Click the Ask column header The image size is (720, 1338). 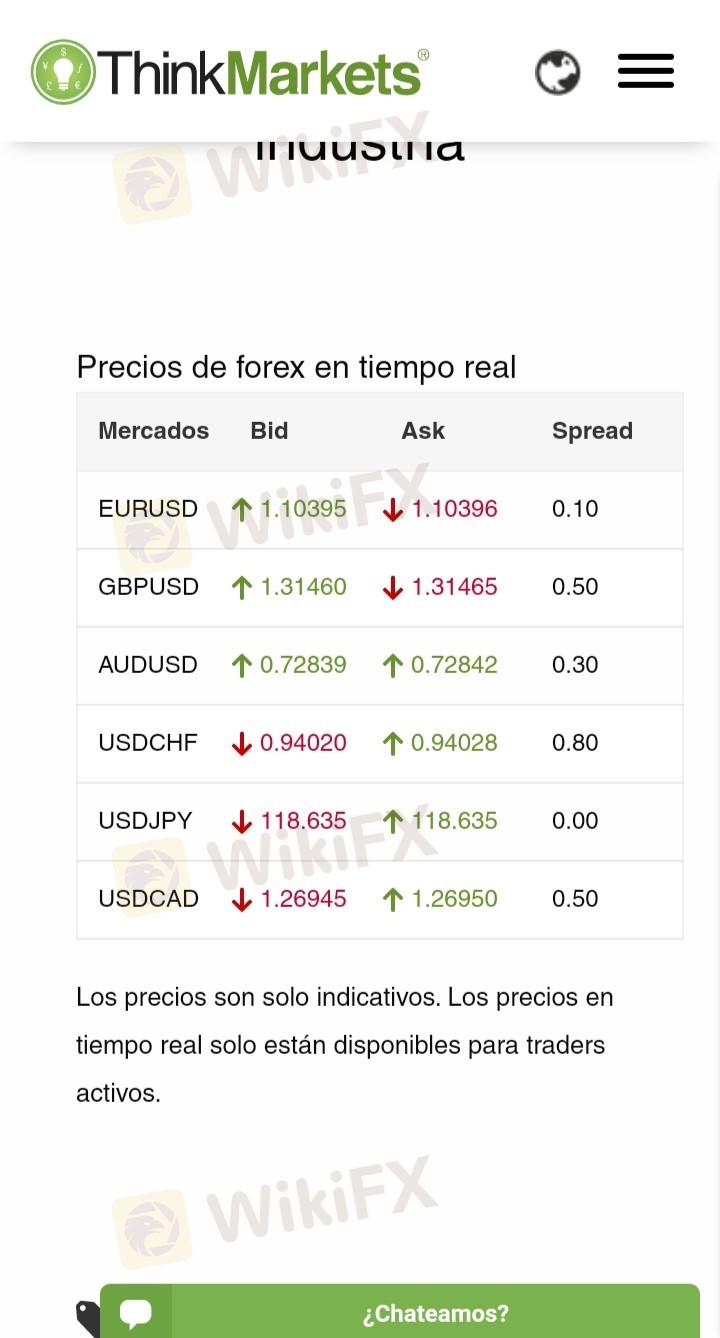423,431
